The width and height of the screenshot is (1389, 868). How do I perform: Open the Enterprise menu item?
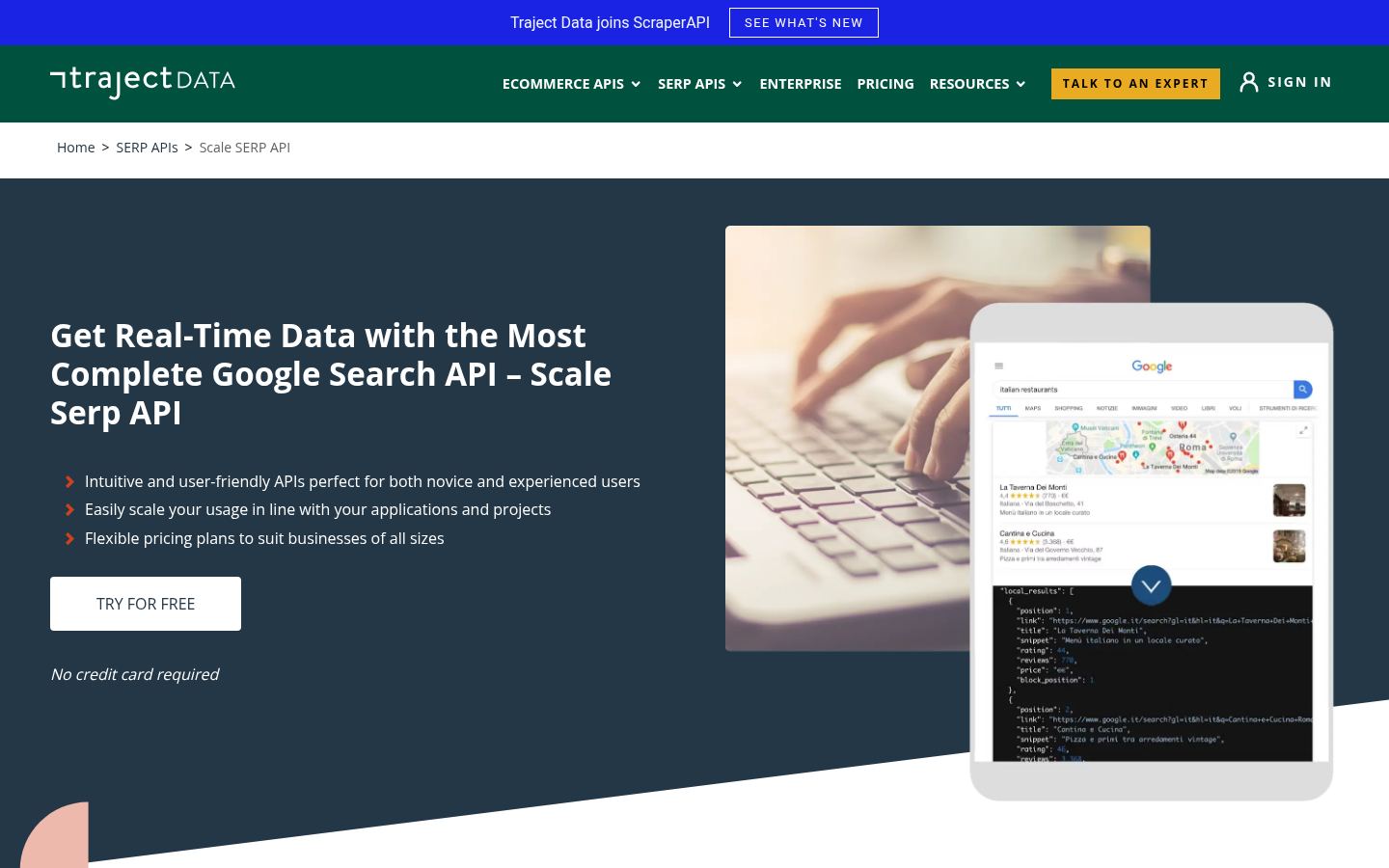pos(801,84)
